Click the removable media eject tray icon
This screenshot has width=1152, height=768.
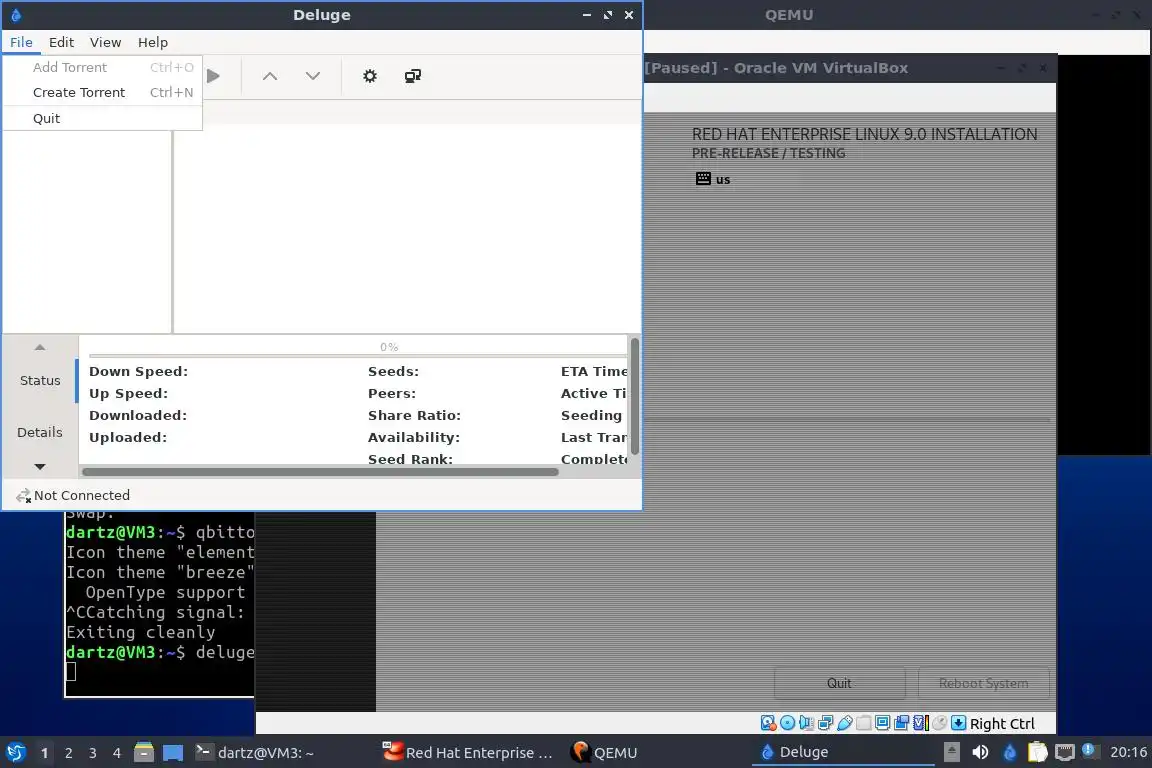click(x=951, y=752)
